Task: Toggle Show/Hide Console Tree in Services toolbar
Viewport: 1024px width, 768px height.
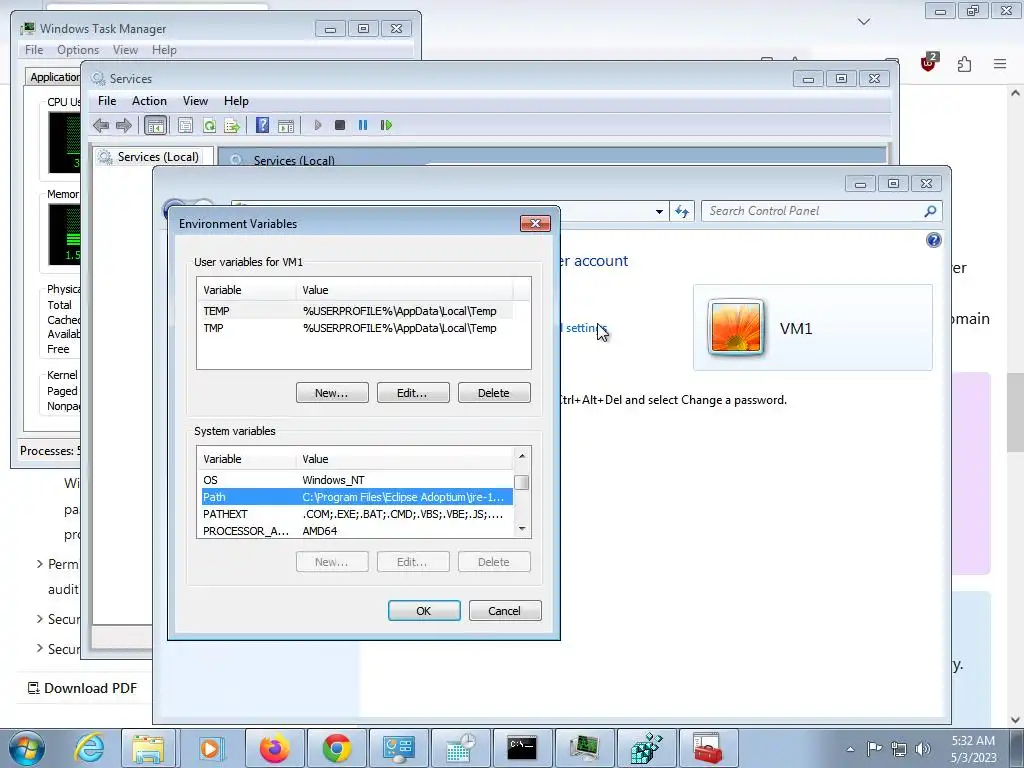Action: point(155,125)
